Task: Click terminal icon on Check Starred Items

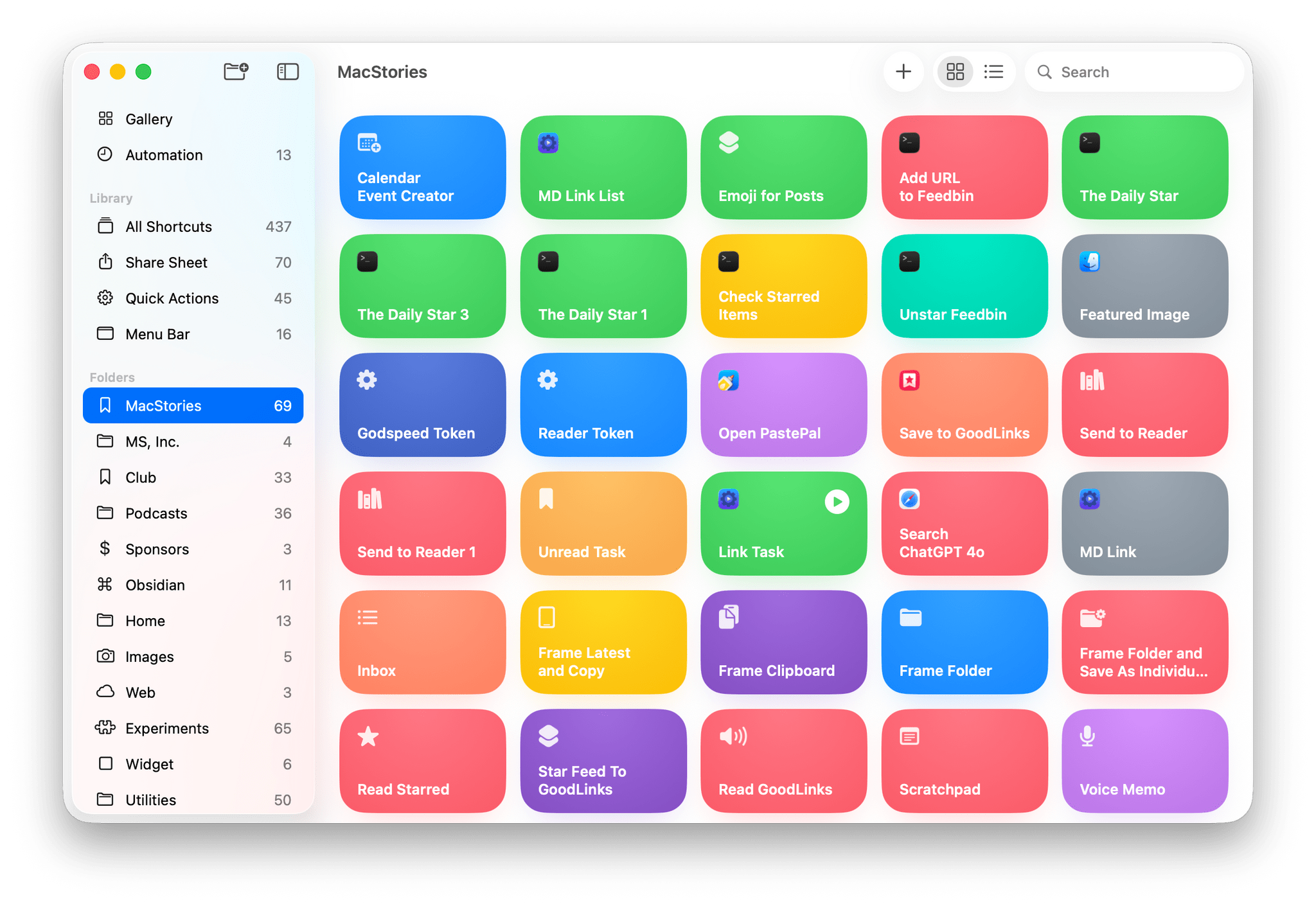Action: [x=729, y=262]
